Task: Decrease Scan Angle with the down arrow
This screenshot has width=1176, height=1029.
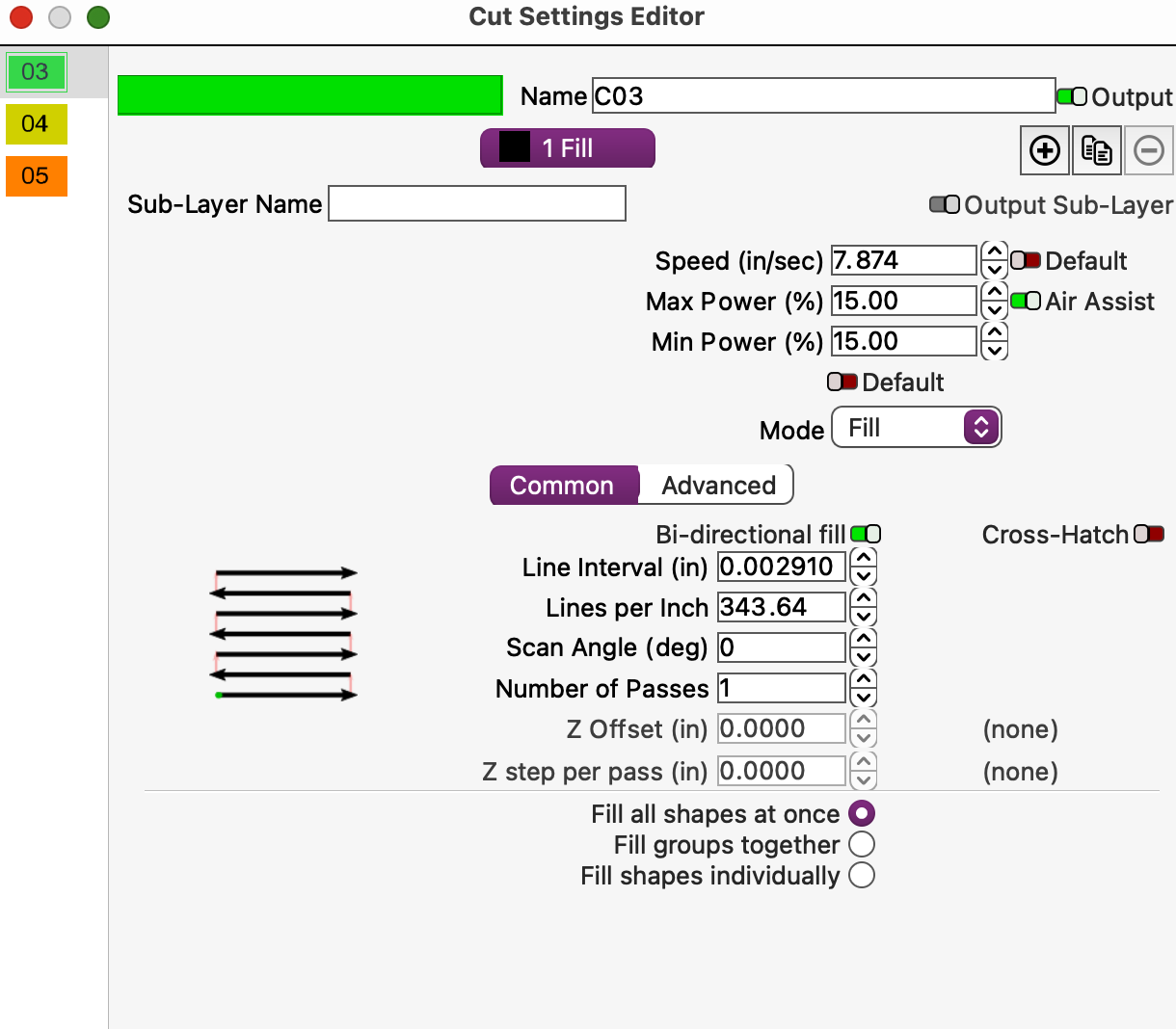Action: tap(864, 657)
